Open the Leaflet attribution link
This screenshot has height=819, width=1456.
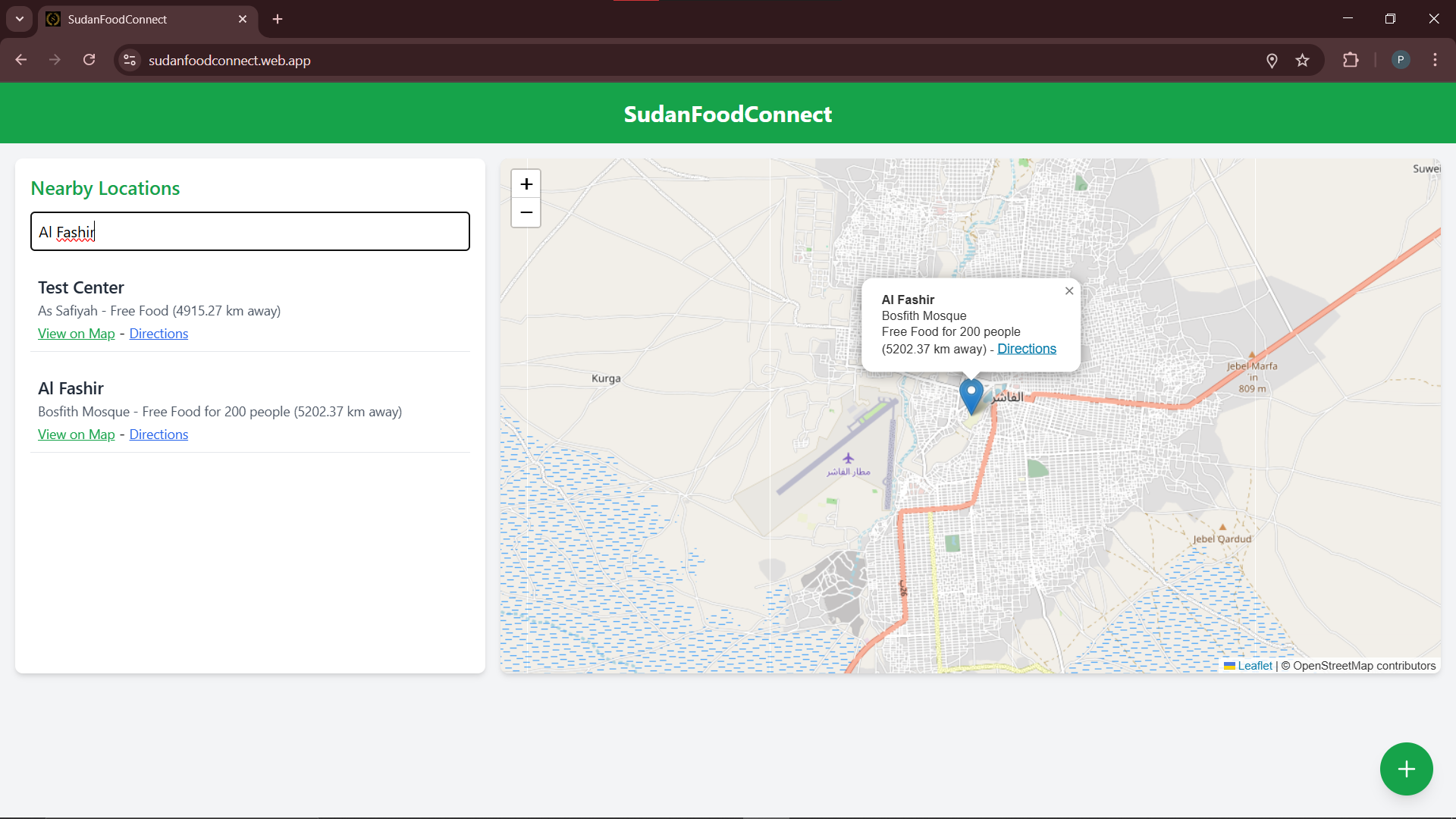point(1254,666)
